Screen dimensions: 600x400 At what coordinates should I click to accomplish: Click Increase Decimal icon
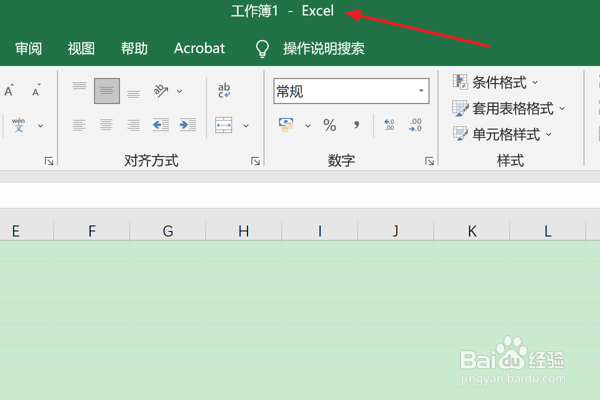tap(389, 125)
